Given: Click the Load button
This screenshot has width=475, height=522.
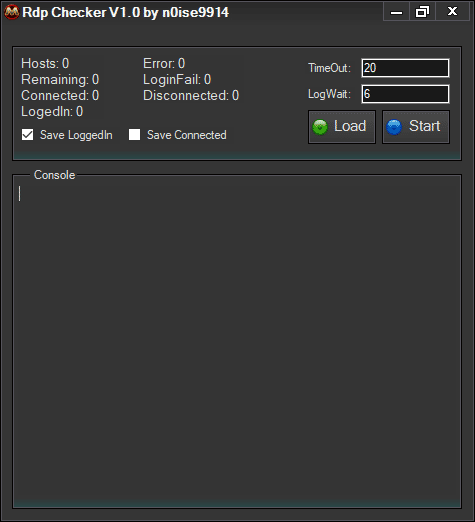Looking at the screenshot, I should (x=342, y=127).
